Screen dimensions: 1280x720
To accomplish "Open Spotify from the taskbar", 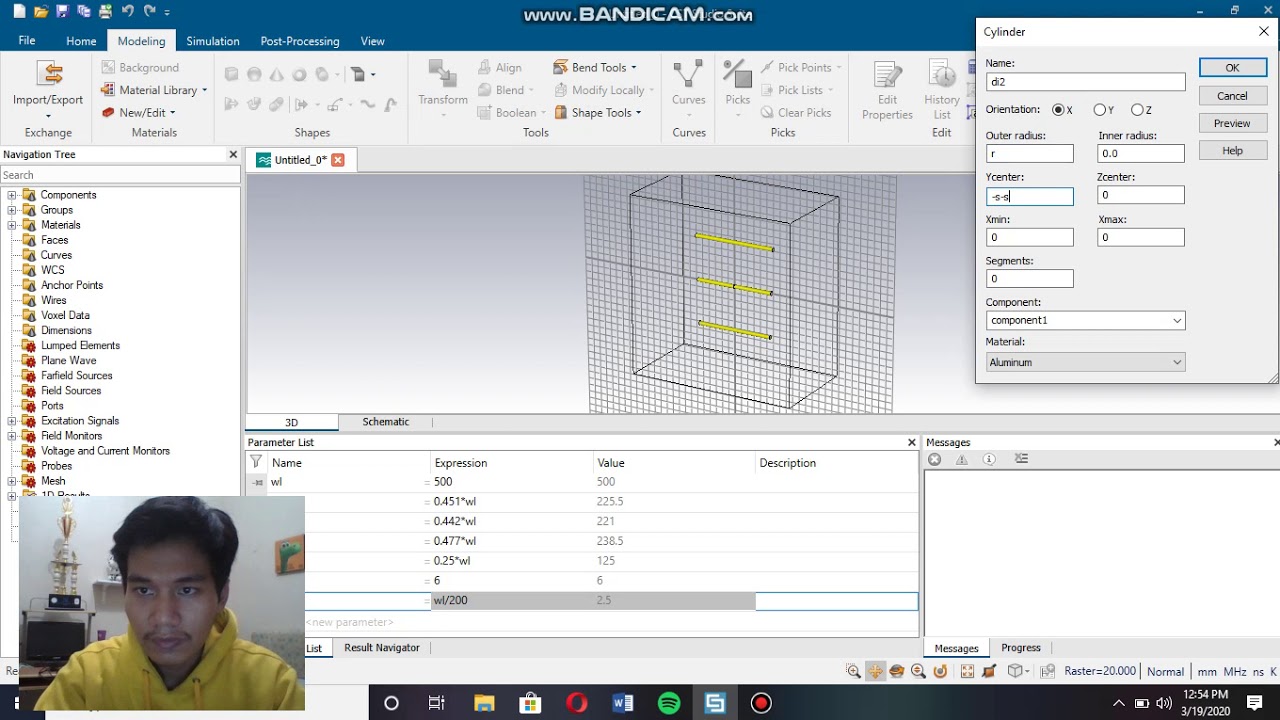I will coord(669,703).
